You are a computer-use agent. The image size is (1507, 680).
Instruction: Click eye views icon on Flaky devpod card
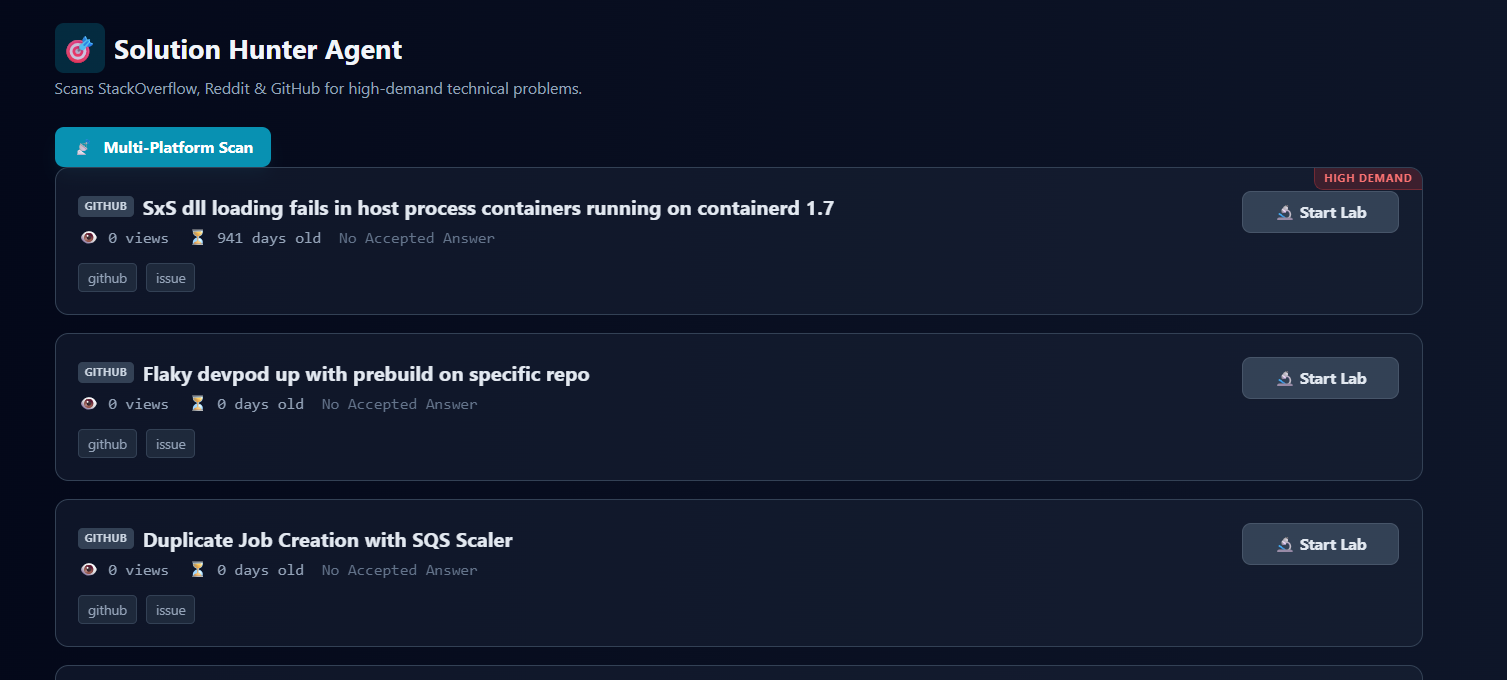tap(89, 404)
